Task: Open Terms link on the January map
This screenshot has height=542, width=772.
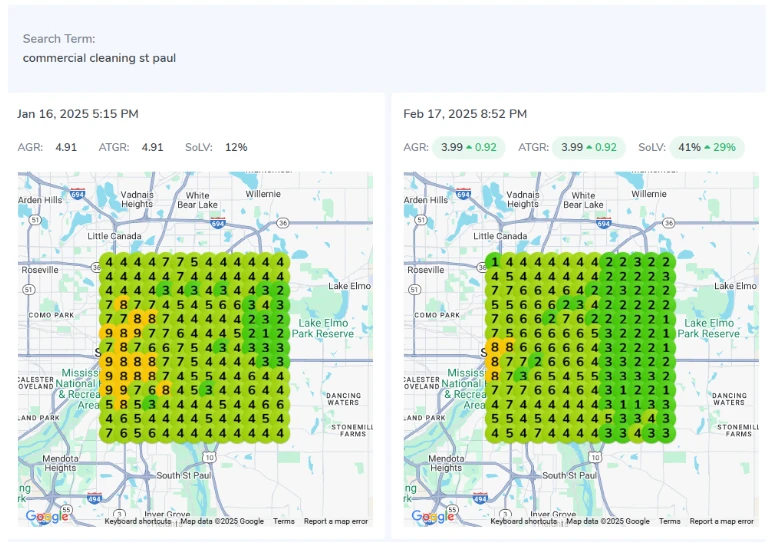Action: tap(284, 521)
